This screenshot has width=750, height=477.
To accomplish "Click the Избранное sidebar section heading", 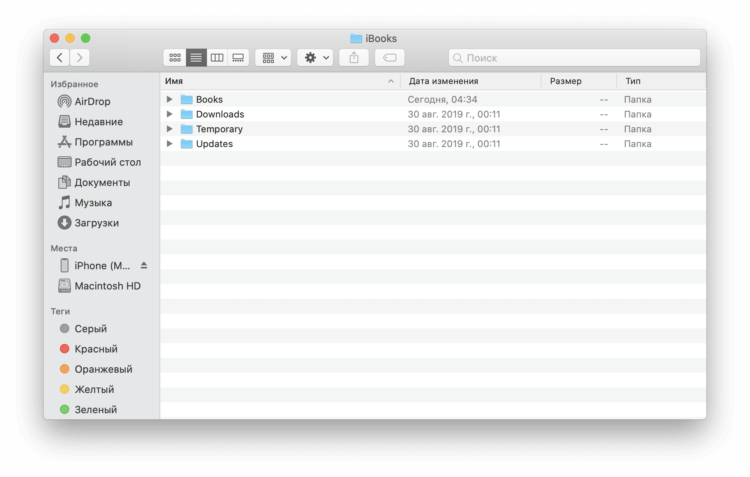I will [74, 84].
